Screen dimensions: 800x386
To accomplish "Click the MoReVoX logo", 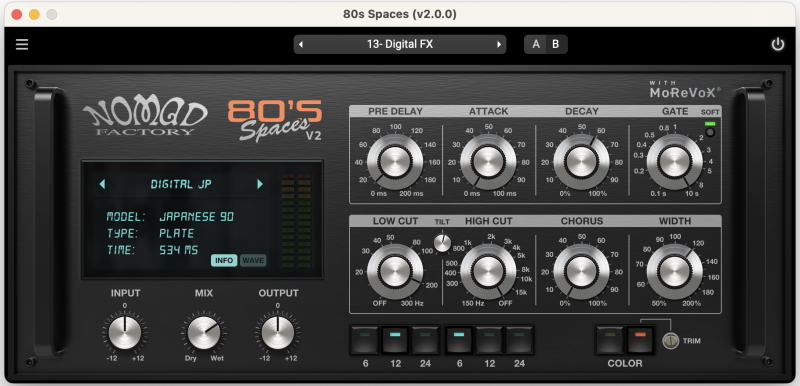I will click(x=685, y=90).
